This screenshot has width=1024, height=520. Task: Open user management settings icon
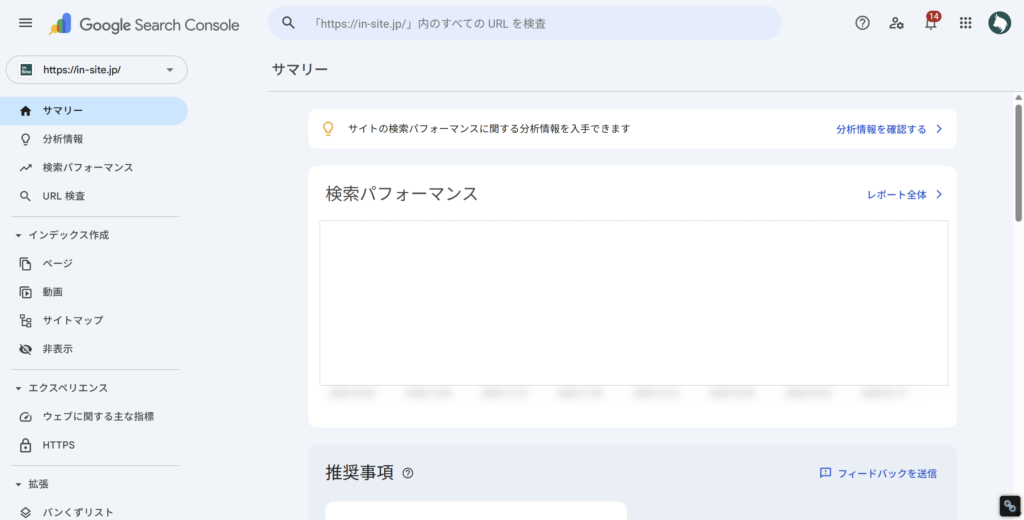coord(897,24)
